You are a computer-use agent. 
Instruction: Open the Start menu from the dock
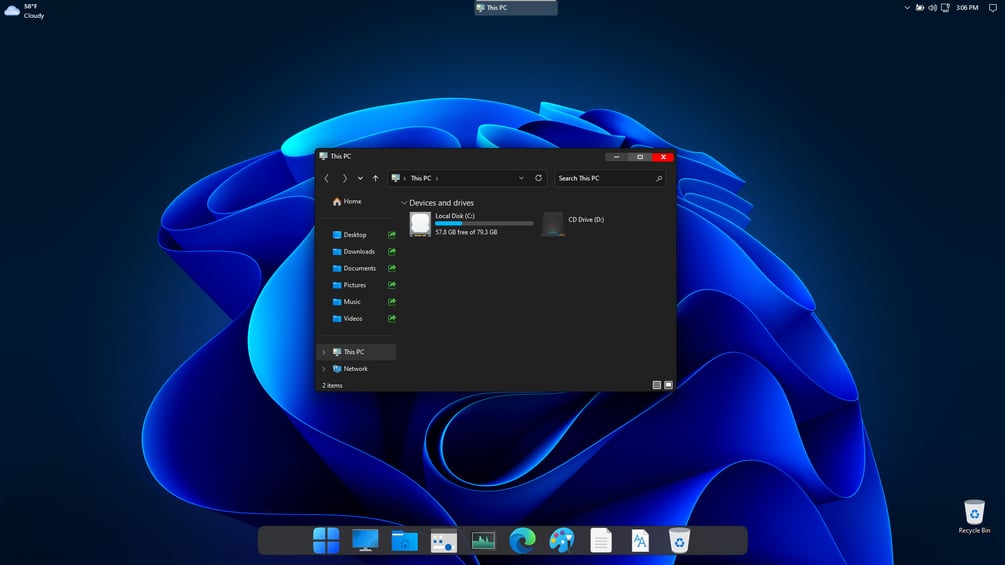point(326,541)
